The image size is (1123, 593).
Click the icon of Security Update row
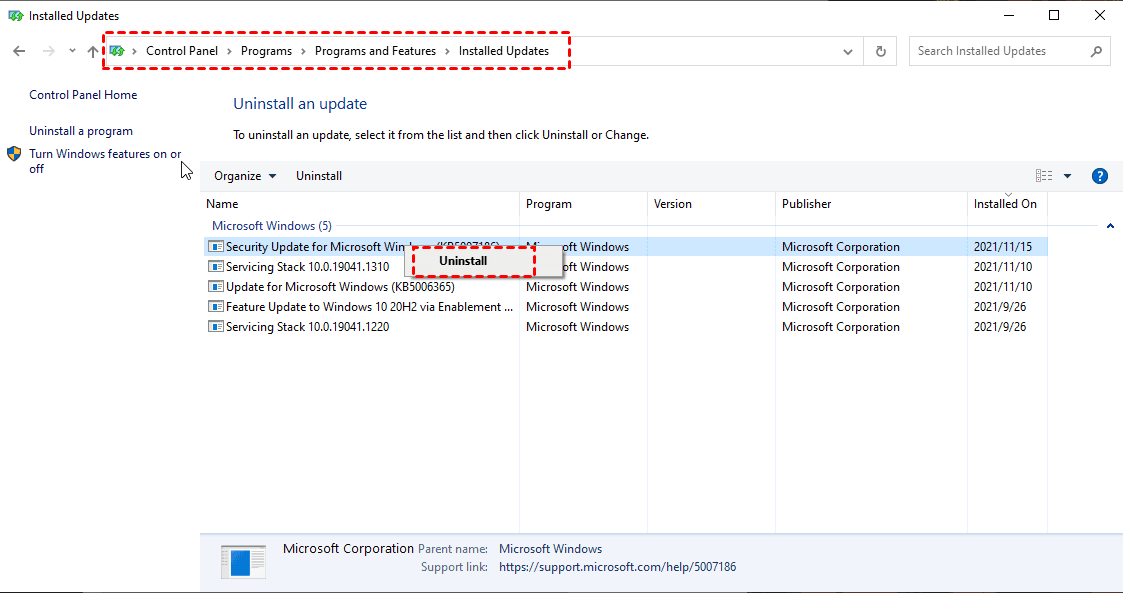[216, 246]
